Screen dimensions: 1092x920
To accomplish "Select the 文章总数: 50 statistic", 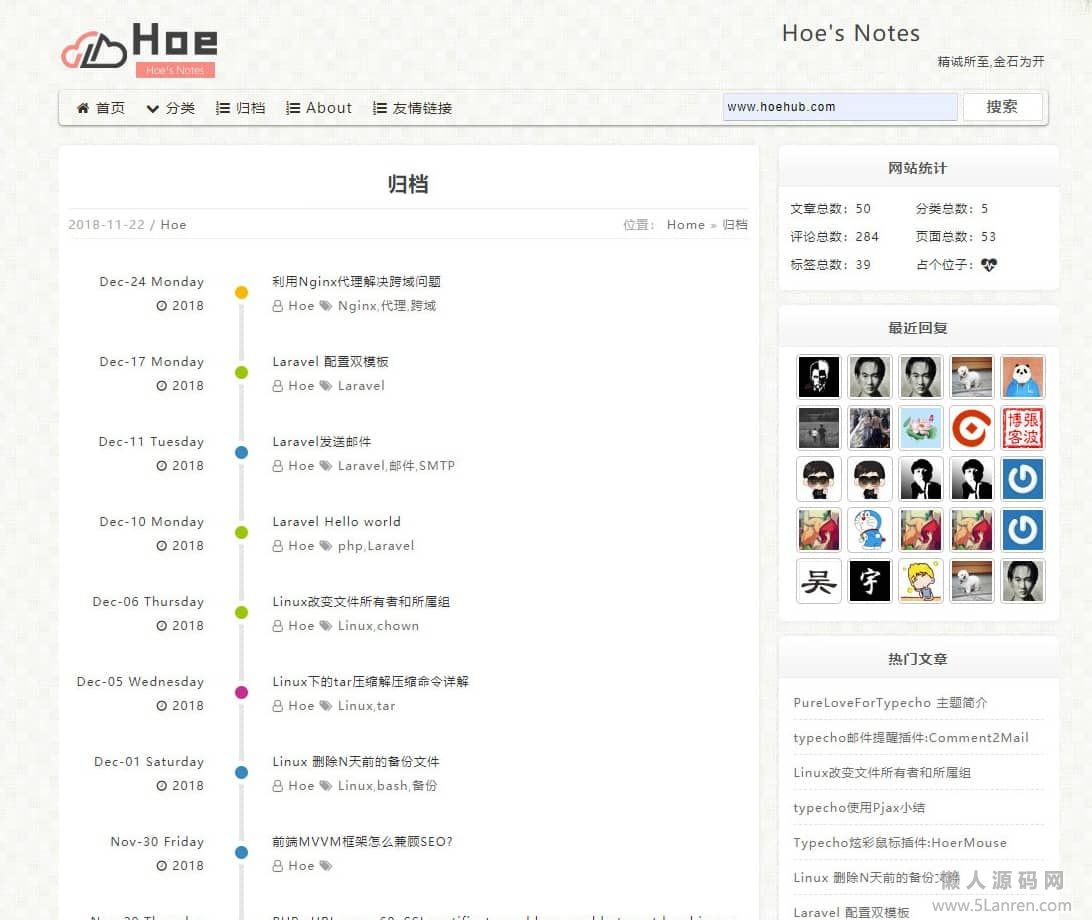I will 830,209.
